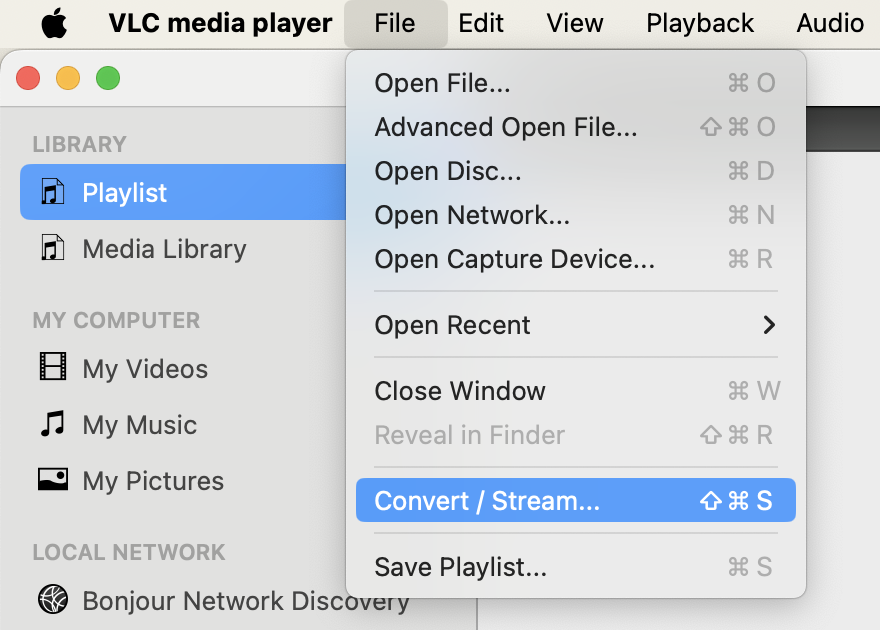Click the Media Library music note icon
Screen dimensions: 880x630
(53, 249)
